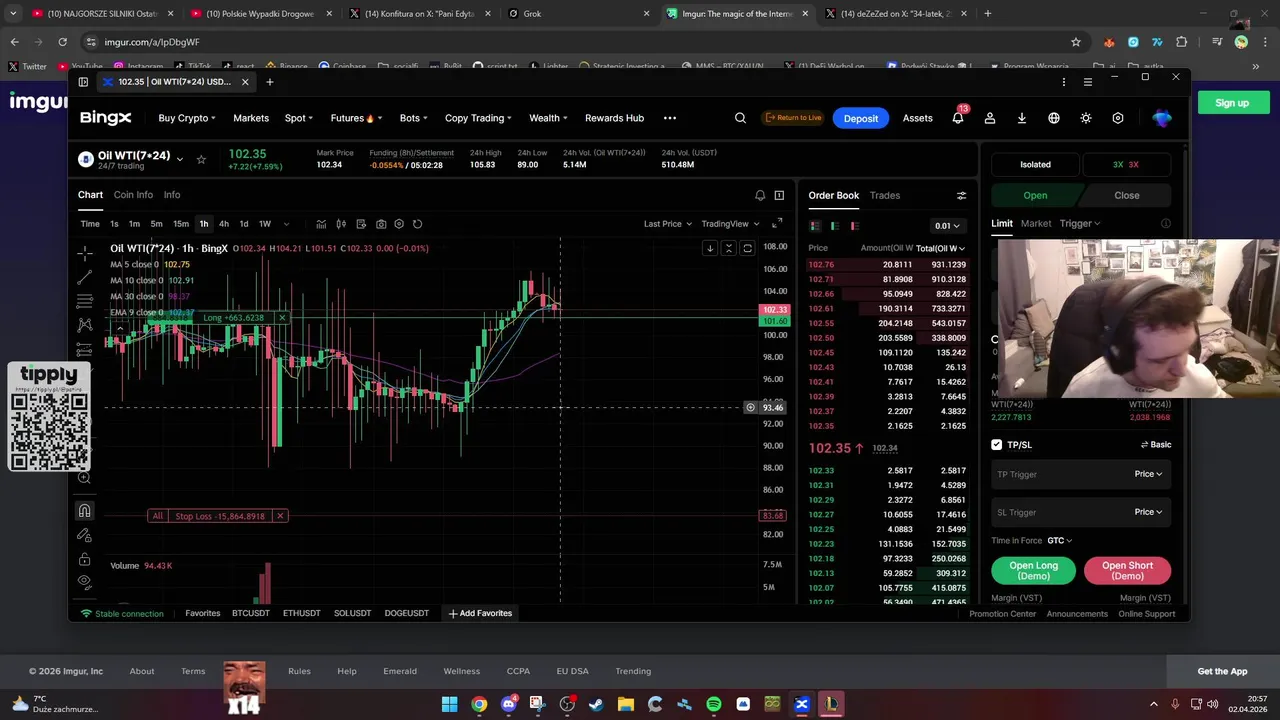Expand the Futures dropdown menu
Screen dimensions: 1280x720
(356, 118)
